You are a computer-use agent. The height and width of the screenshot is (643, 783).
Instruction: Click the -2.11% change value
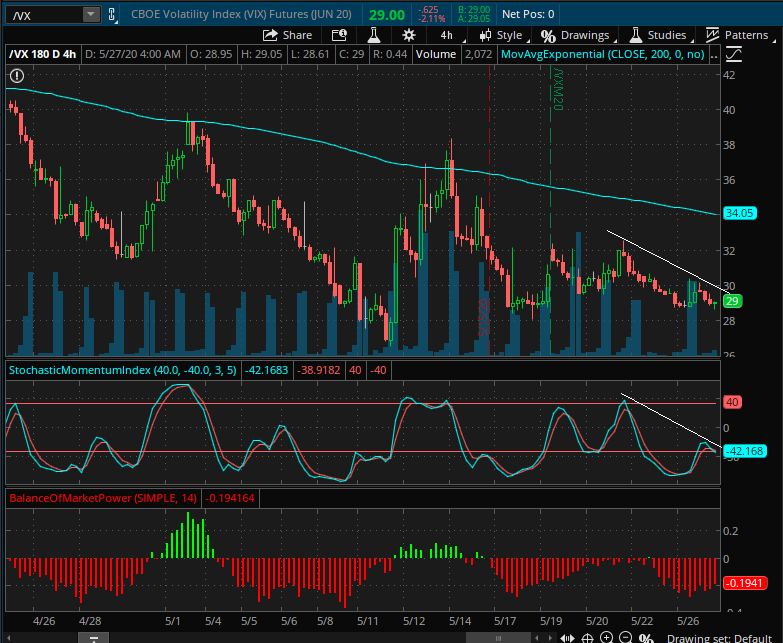click(432, 19)
